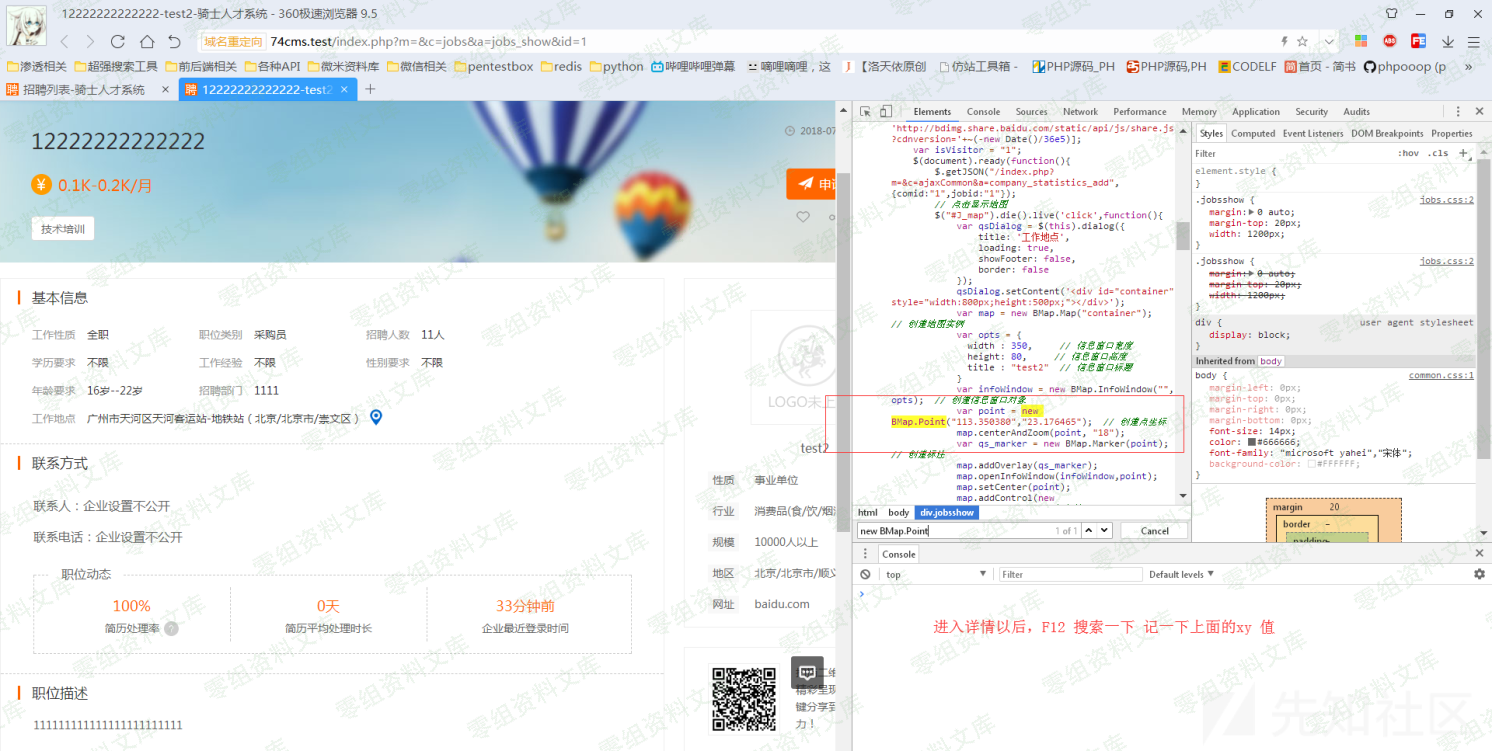Bookmark this page with the star icon

1302,41
